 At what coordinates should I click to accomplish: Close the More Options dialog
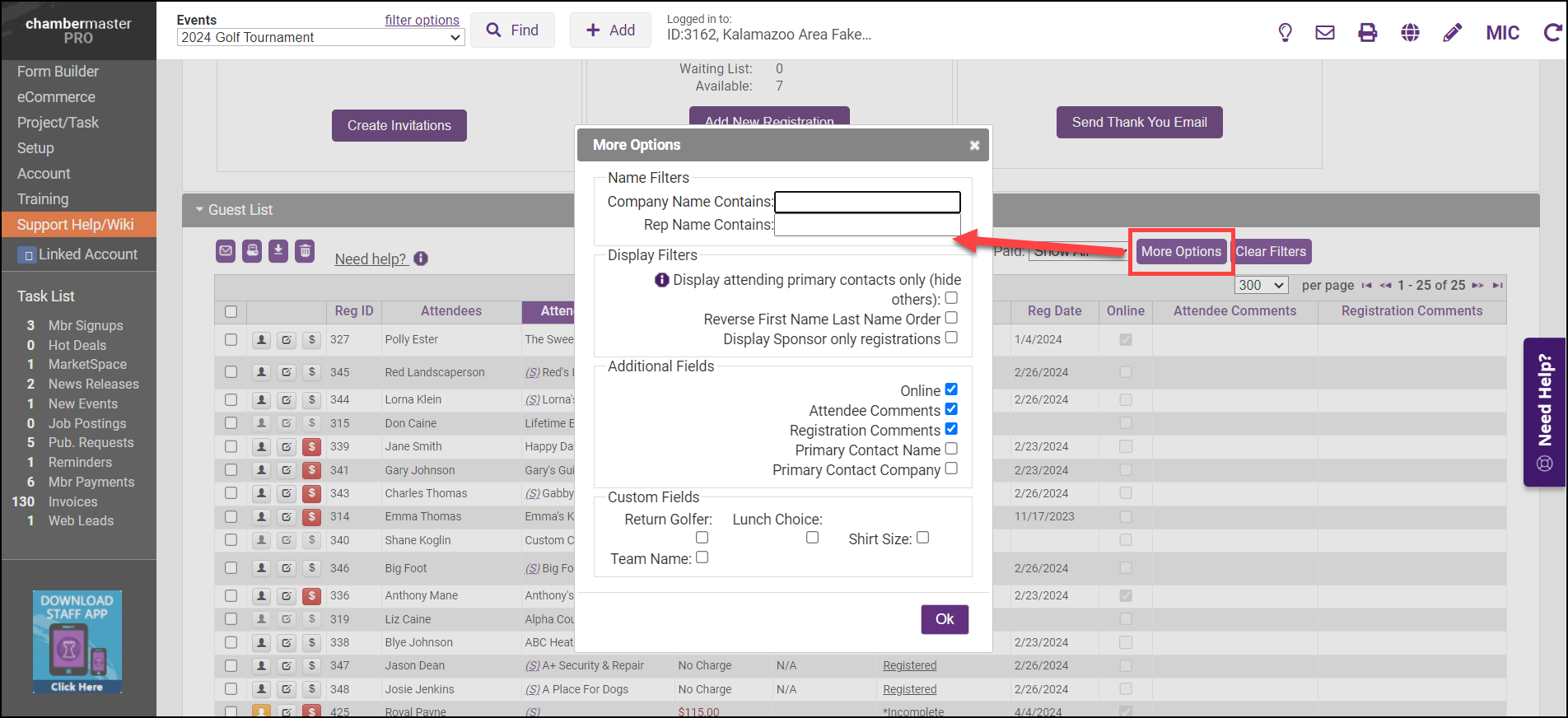(974, 146)
